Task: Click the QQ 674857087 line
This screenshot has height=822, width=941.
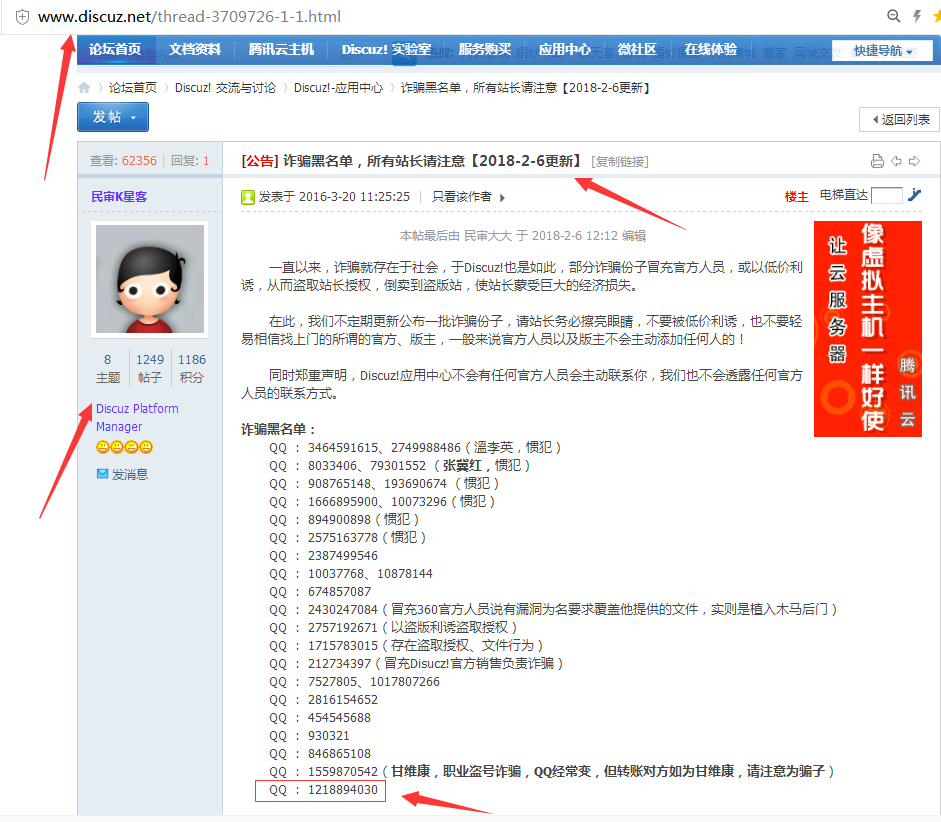Action: pos(320,592)
